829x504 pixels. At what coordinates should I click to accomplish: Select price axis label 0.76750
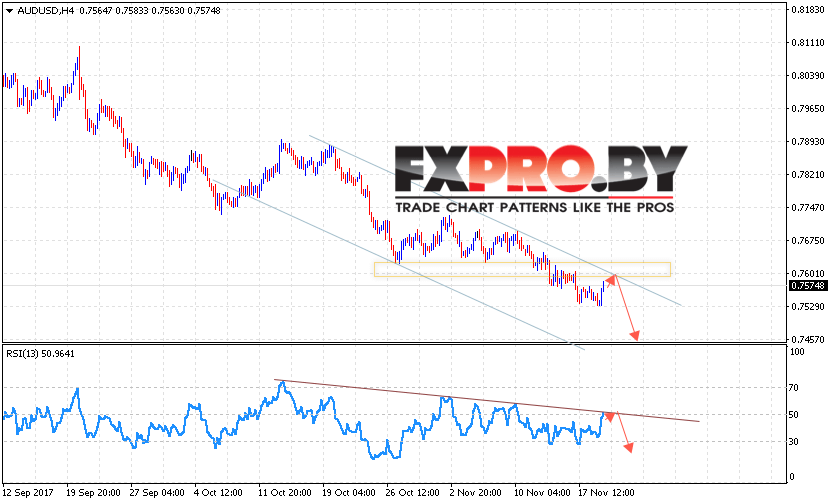(808, 241)
